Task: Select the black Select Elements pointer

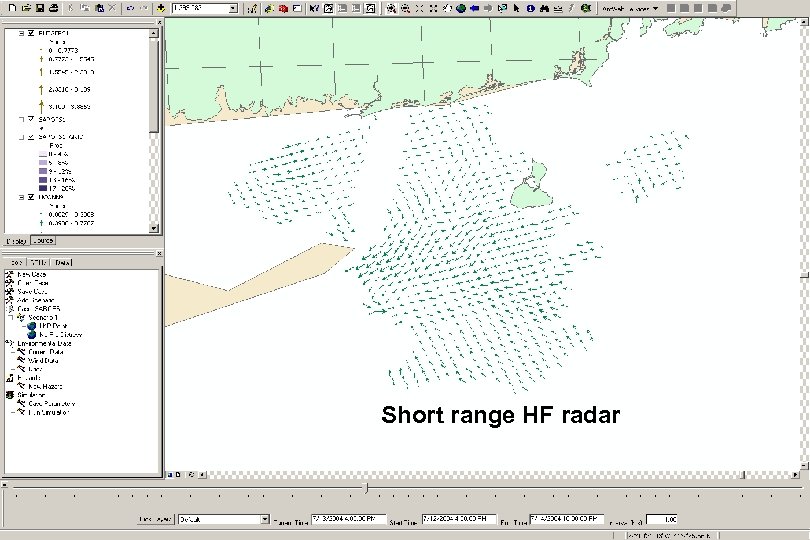Action: click(x=517, y=8)
